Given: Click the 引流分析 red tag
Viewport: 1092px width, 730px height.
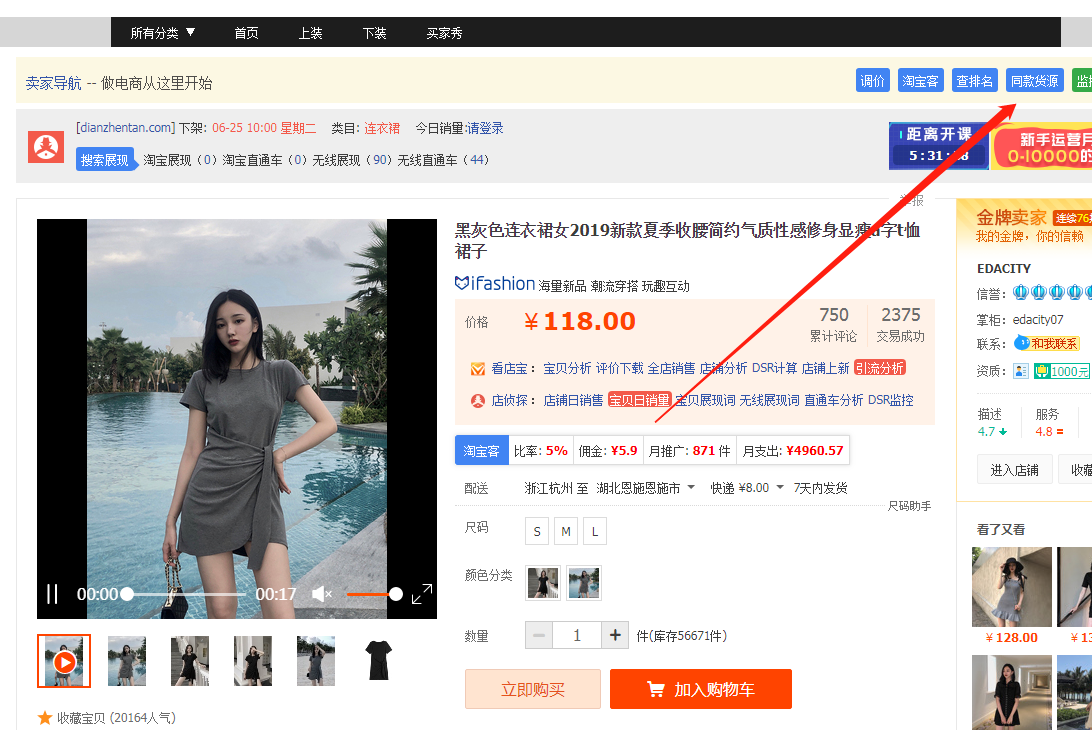Looking at the screenshot, I should [880, 368].
